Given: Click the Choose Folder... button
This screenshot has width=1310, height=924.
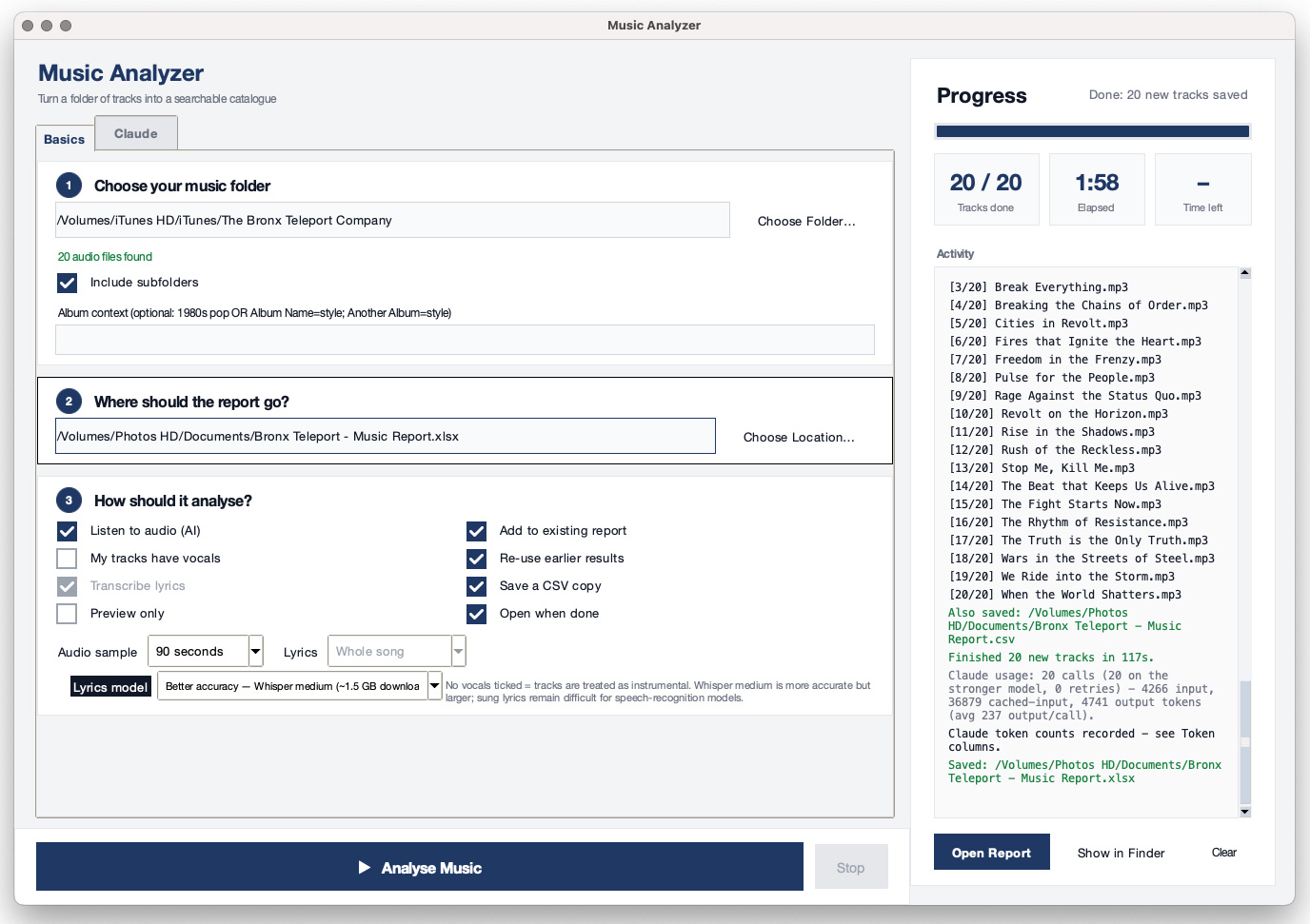Looking at the screenshot, I should pyautogui.click(x=806, y=222).
